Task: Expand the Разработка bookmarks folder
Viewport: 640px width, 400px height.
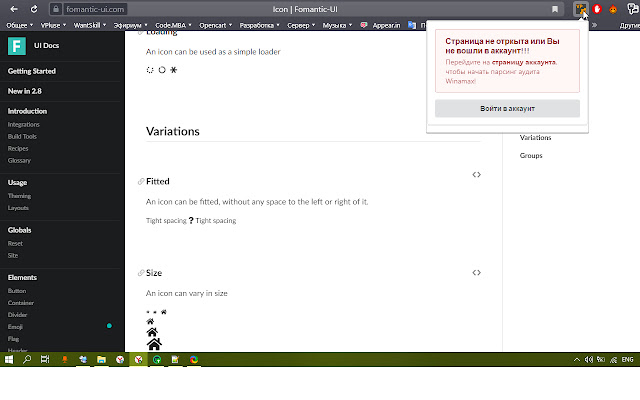Action: coord(260,25)
